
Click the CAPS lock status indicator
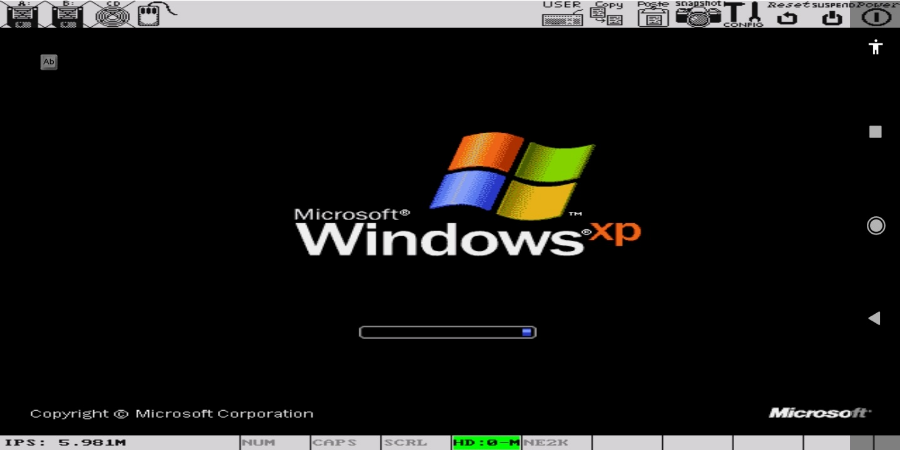346,443
